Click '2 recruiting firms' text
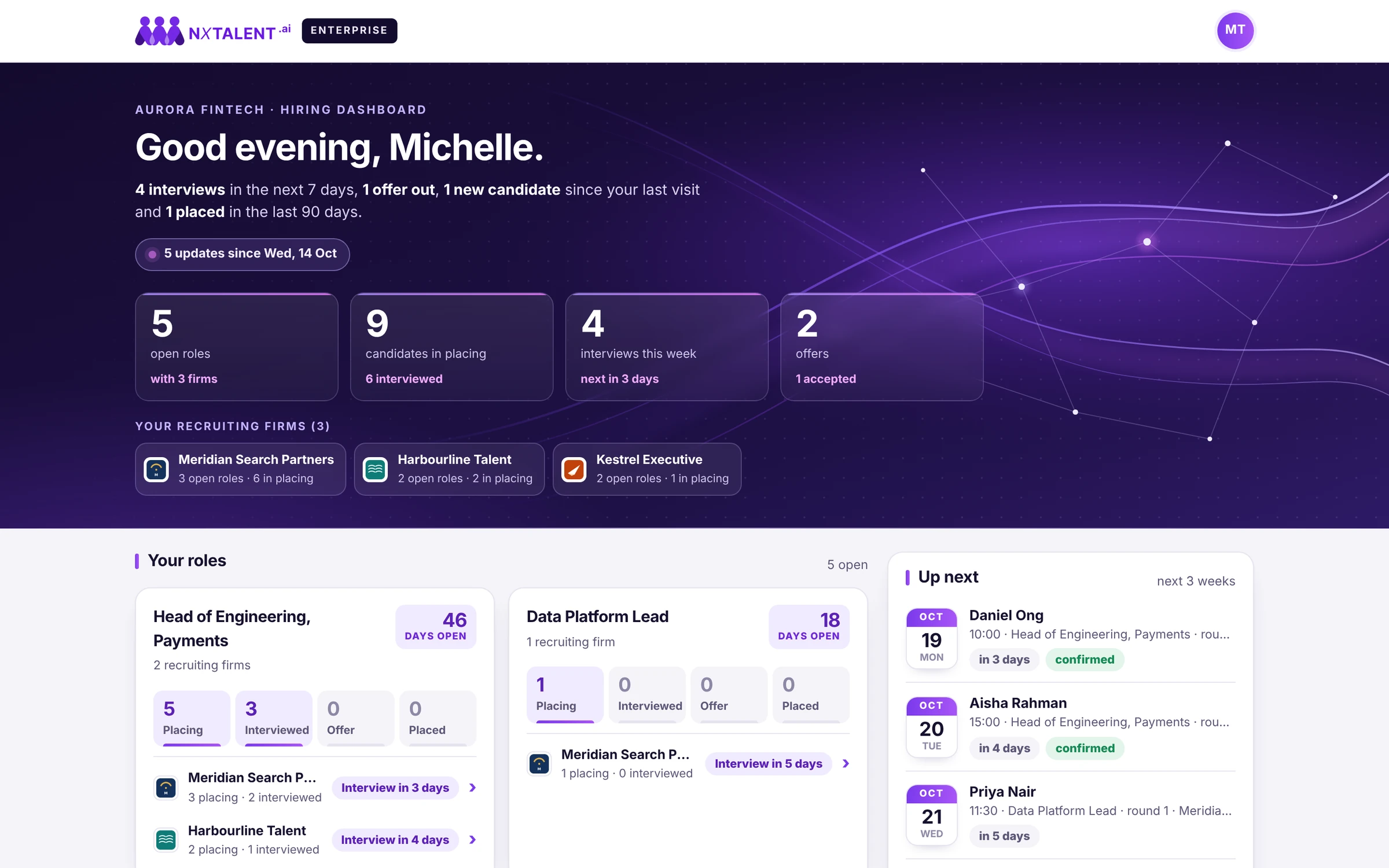 click(202, 665)
